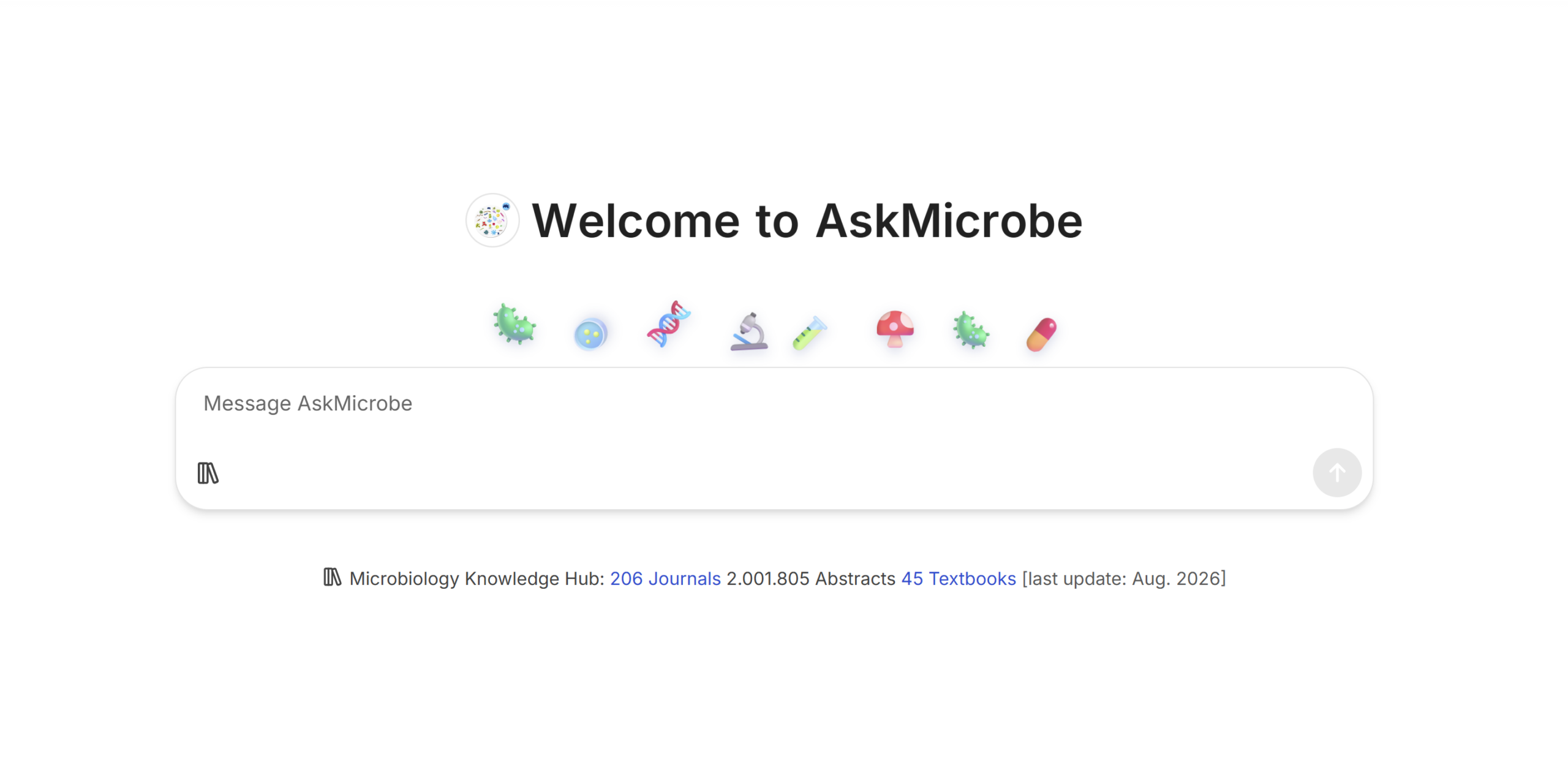Select the microbe emoji between mushroom and pill
Screen dimensions: 1568x767
[x=971, y=331]
